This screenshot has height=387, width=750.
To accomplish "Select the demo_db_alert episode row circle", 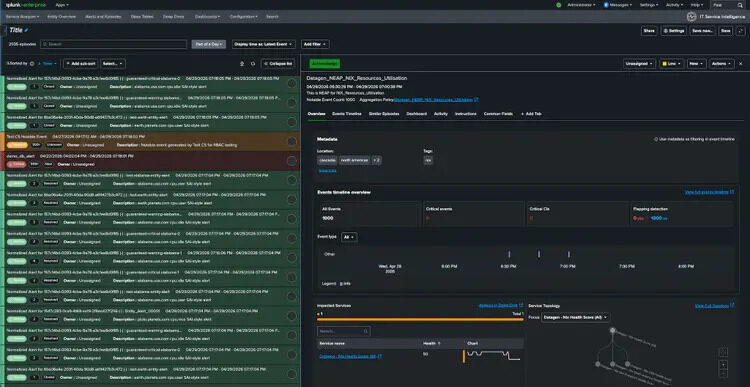I will [291, 161].
